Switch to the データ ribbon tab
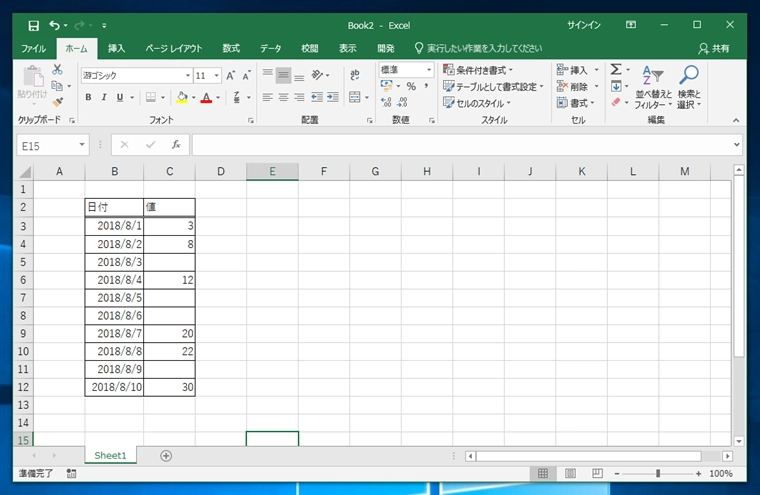760x495 pixels. coord(270,48)
